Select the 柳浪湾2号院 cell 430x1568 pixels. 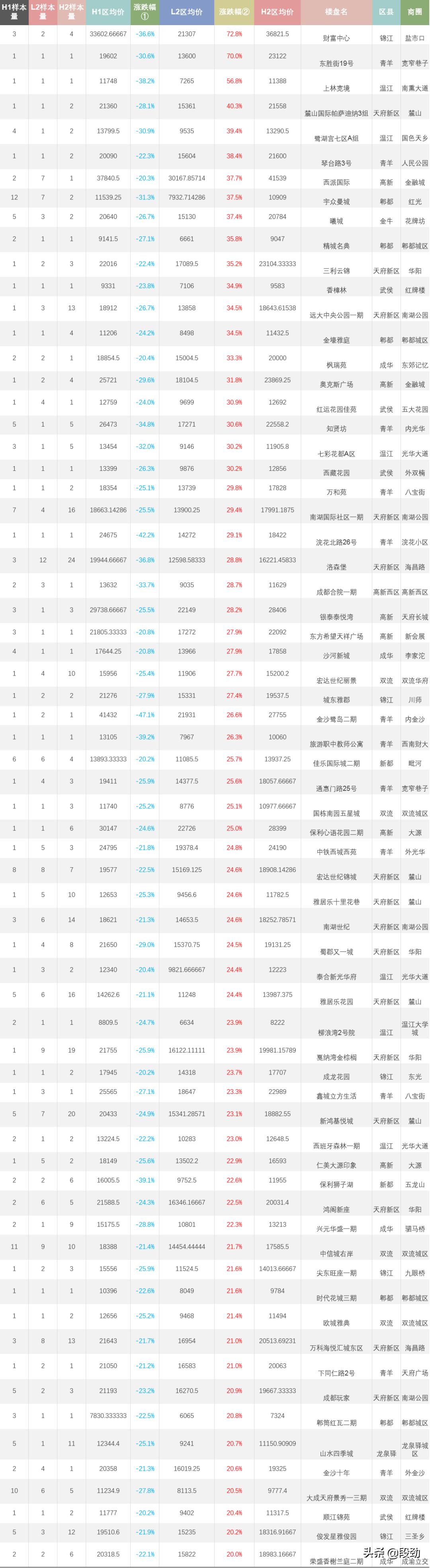coord(336,1033)
